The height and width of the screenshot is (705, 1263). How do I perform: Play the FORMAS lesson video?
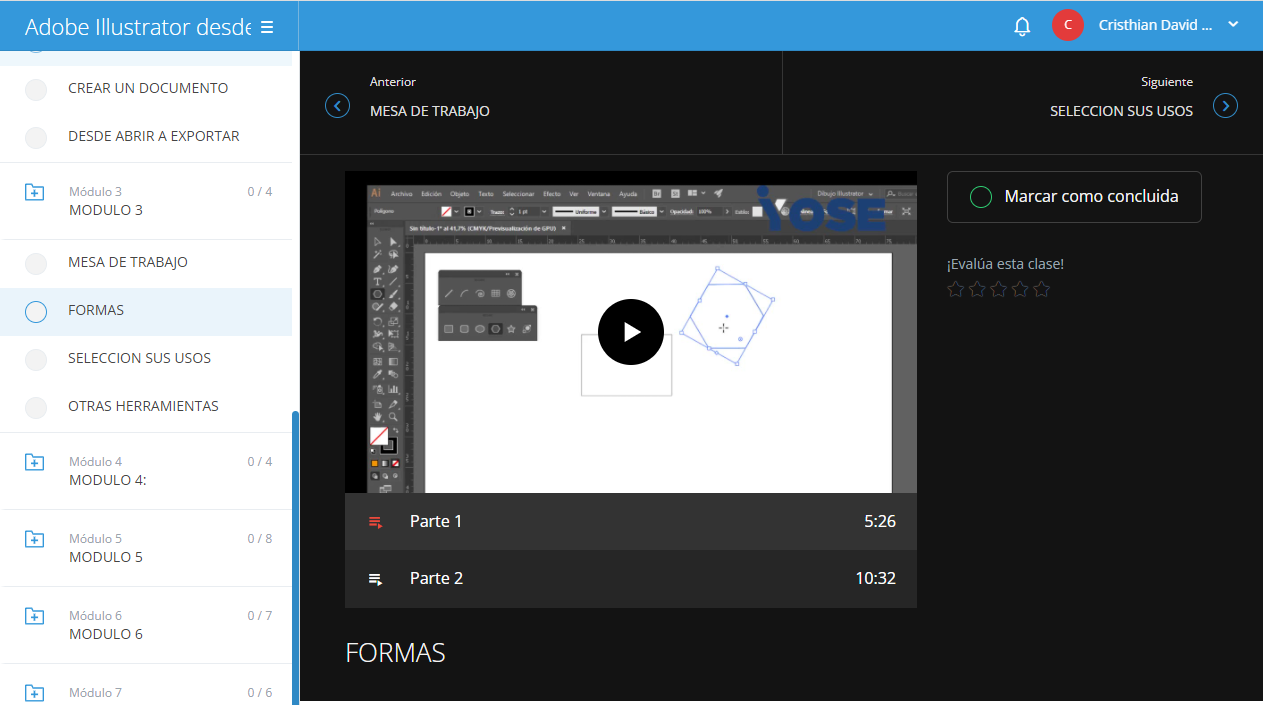pos(630,332)
